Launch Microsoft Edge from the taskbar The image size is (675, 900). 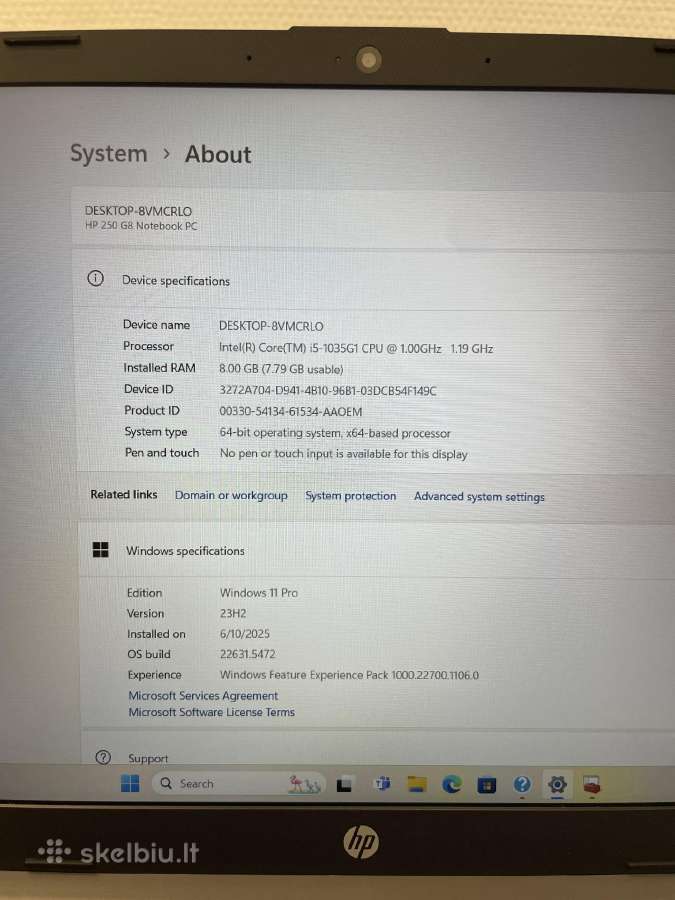pos(452,784)
